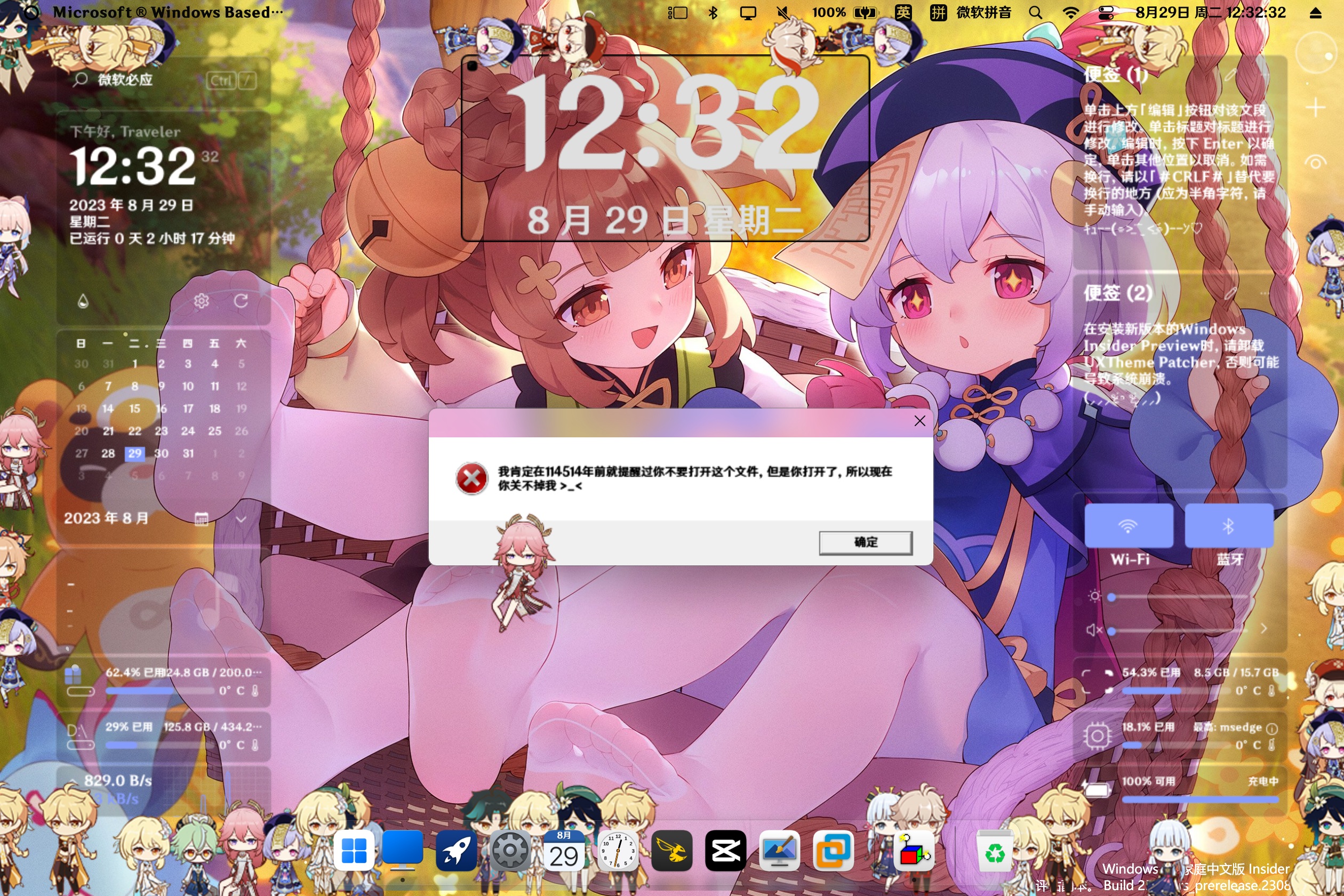Open the blue monitor app in the dock

402,851
